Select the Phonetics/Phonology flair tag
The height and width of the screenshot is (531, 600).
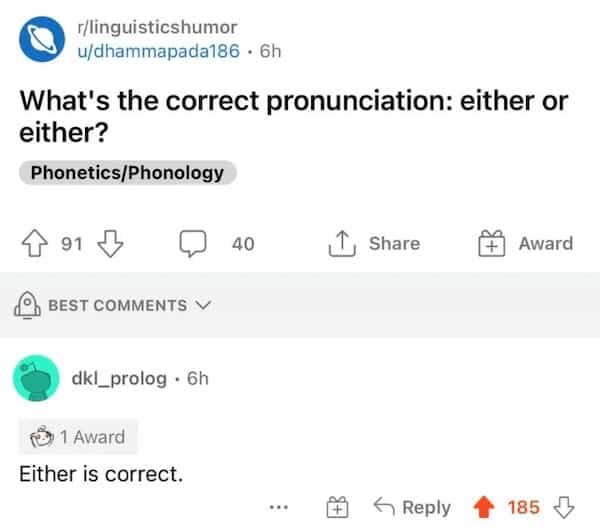coord(127,173)
